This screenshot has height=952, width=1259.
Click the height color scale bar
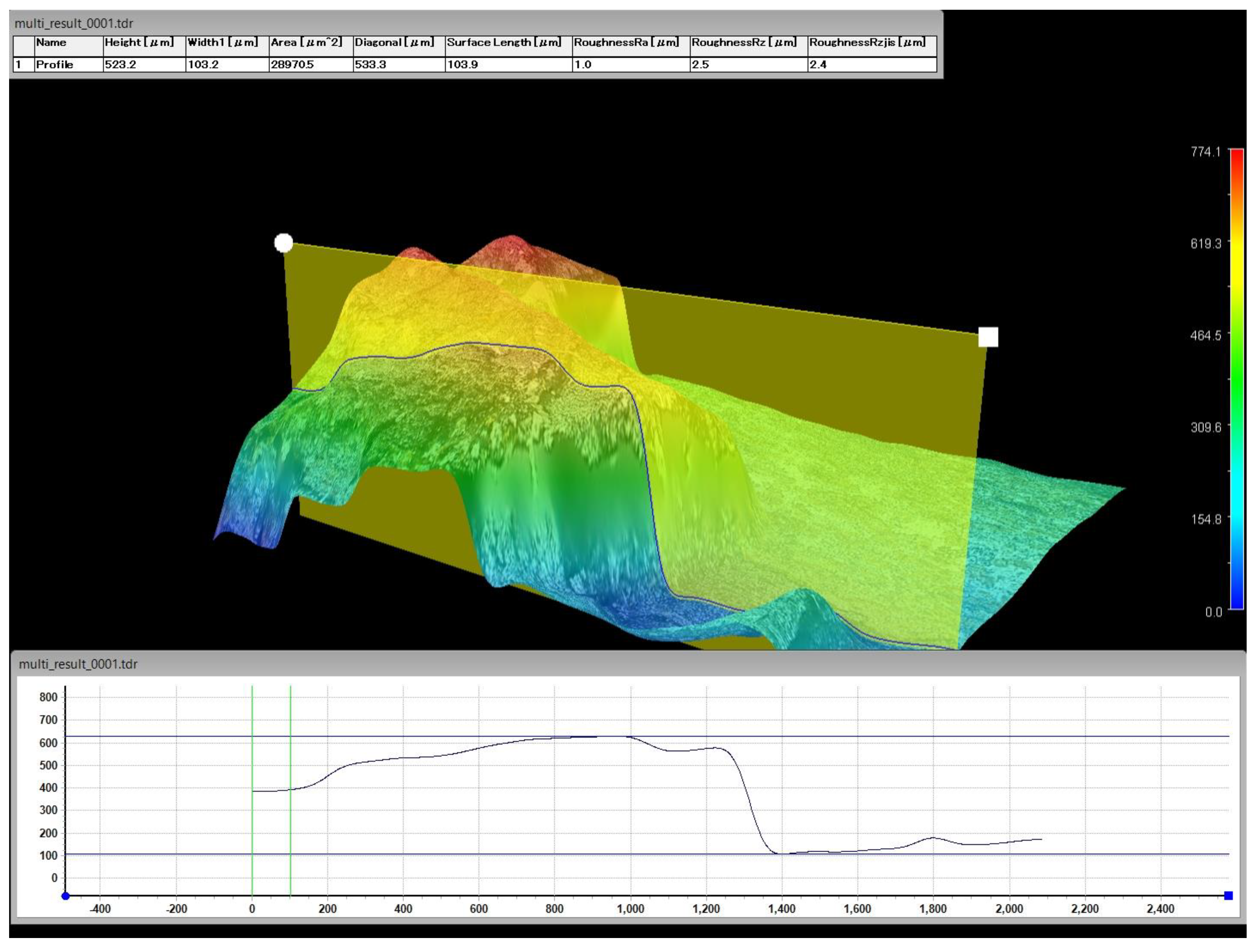point(1236,378)
